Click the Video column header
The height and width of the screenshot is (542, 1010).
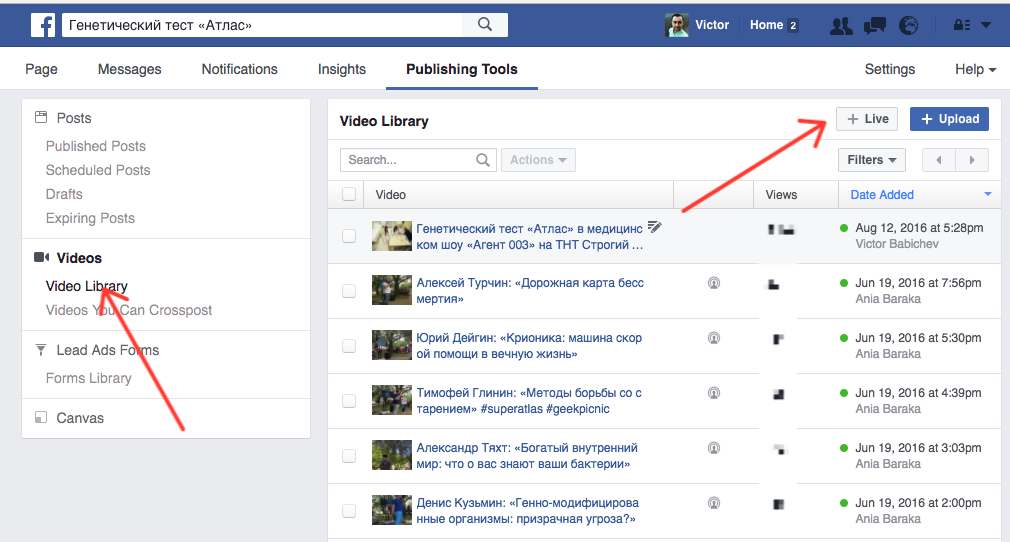point(390,194)
